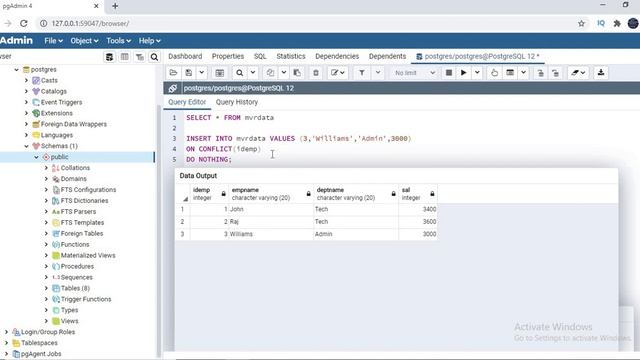This screenshot has width=640, height=360.
Task: Select the Extensions tree item
Action: 57,113
